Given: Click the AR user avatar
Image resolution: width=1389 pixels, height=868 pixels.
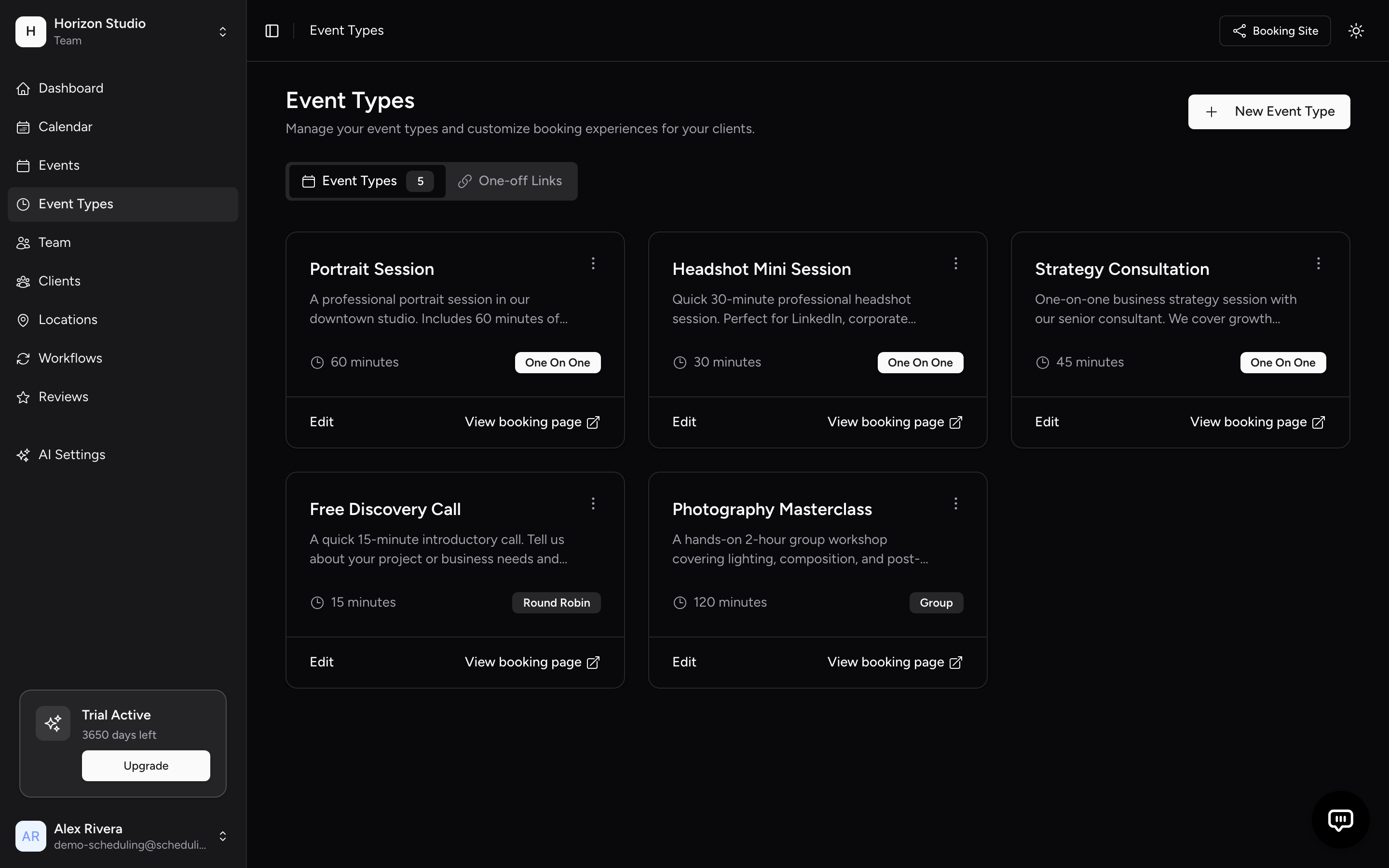Looking at the screenshot, I should click(30, 836).
